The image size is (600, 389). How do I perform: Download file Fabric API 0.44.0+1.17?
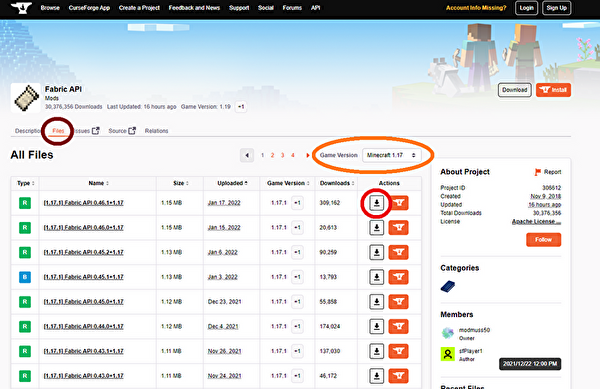click(377, 326)
